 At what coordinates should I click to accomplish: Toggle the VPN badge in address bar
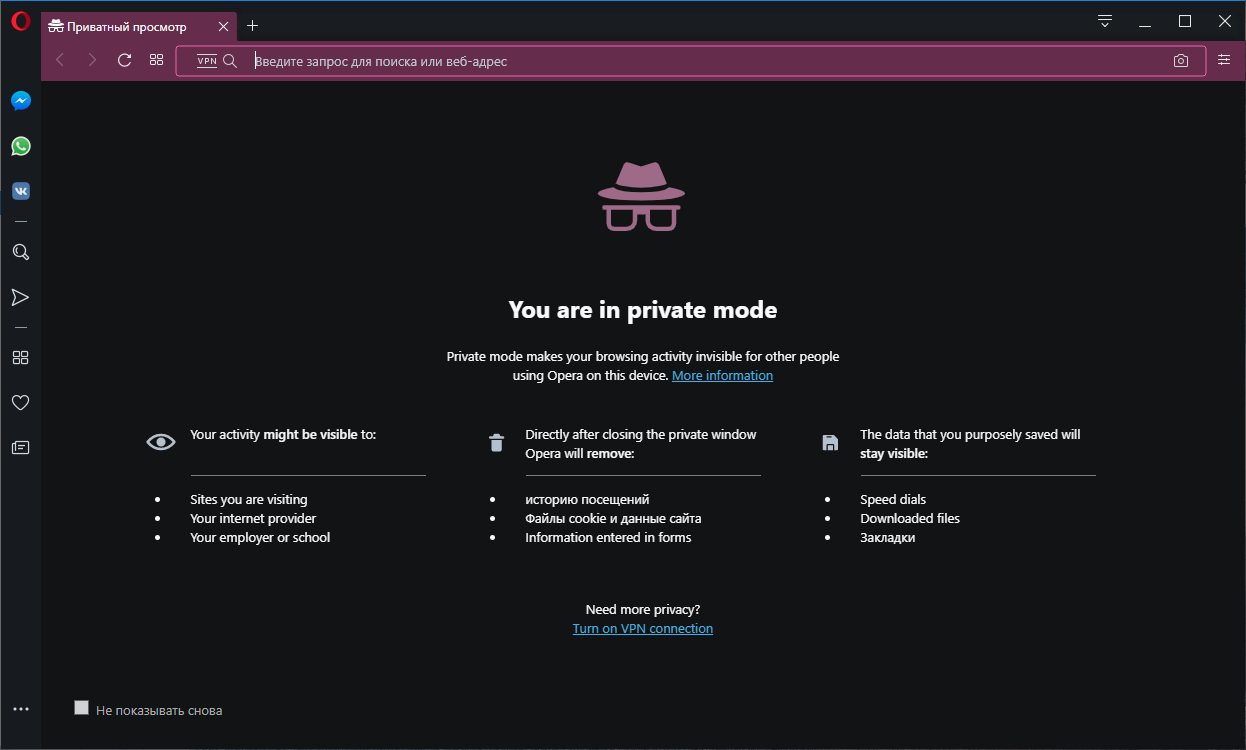click(207, 61)
